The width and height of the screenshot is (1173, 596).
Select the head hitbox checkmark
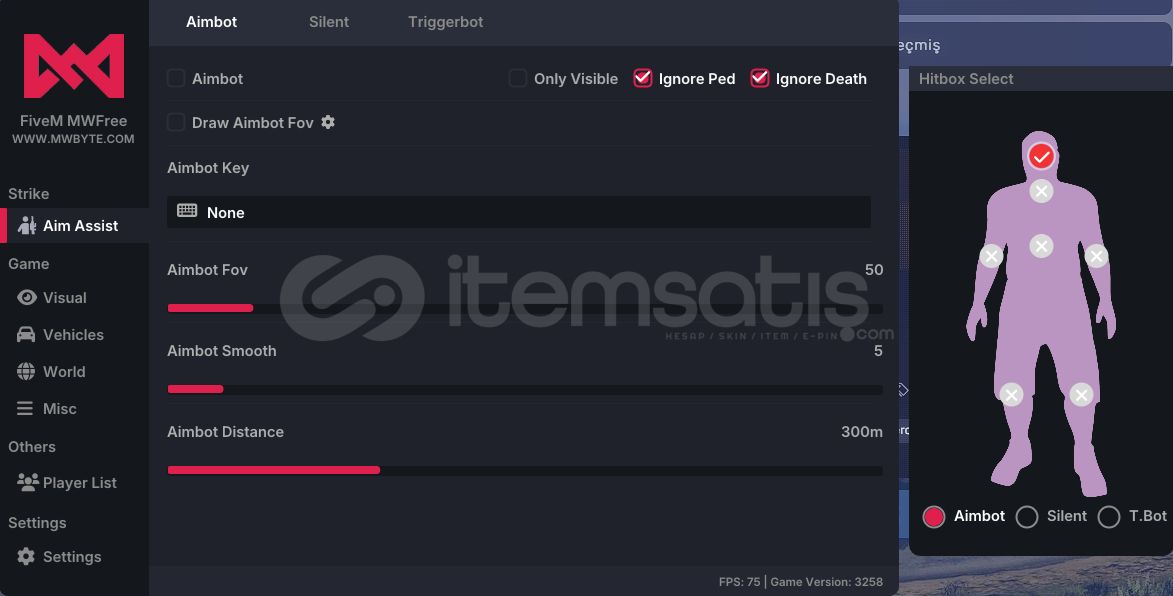click(x=1041, y=156)
